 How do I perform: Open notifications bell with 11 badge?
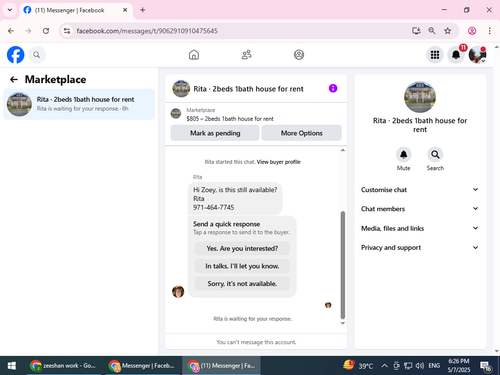pyautogui.click(x=456, y=55)
